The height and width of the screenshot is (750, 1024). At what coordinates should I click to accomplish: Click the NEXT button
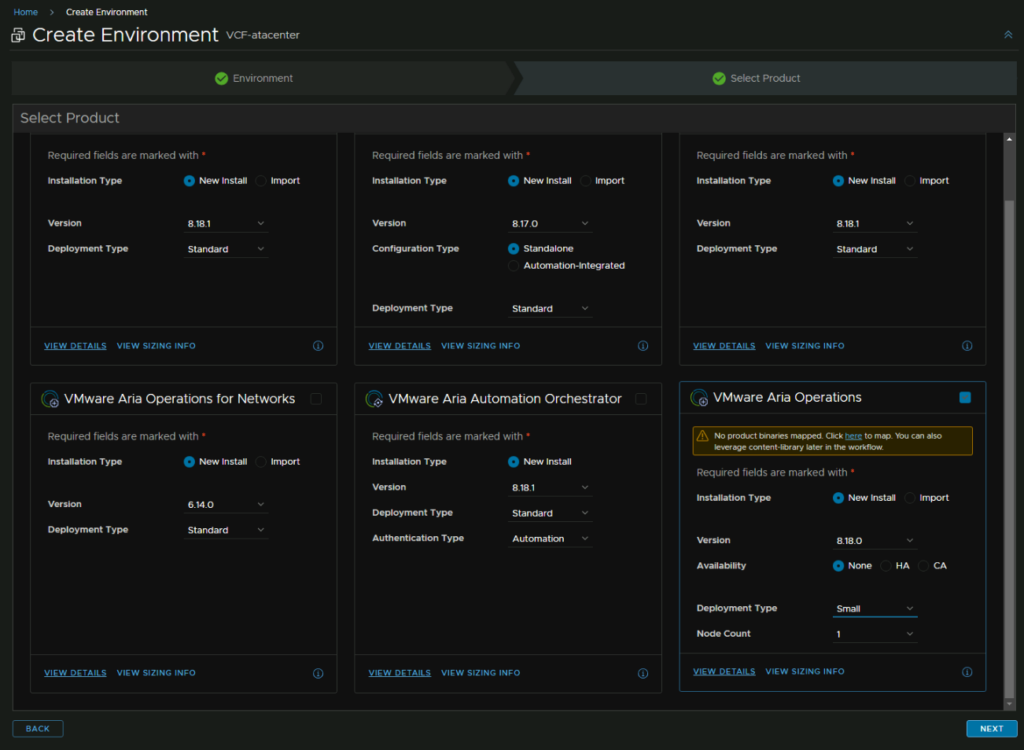coord(991,729)
